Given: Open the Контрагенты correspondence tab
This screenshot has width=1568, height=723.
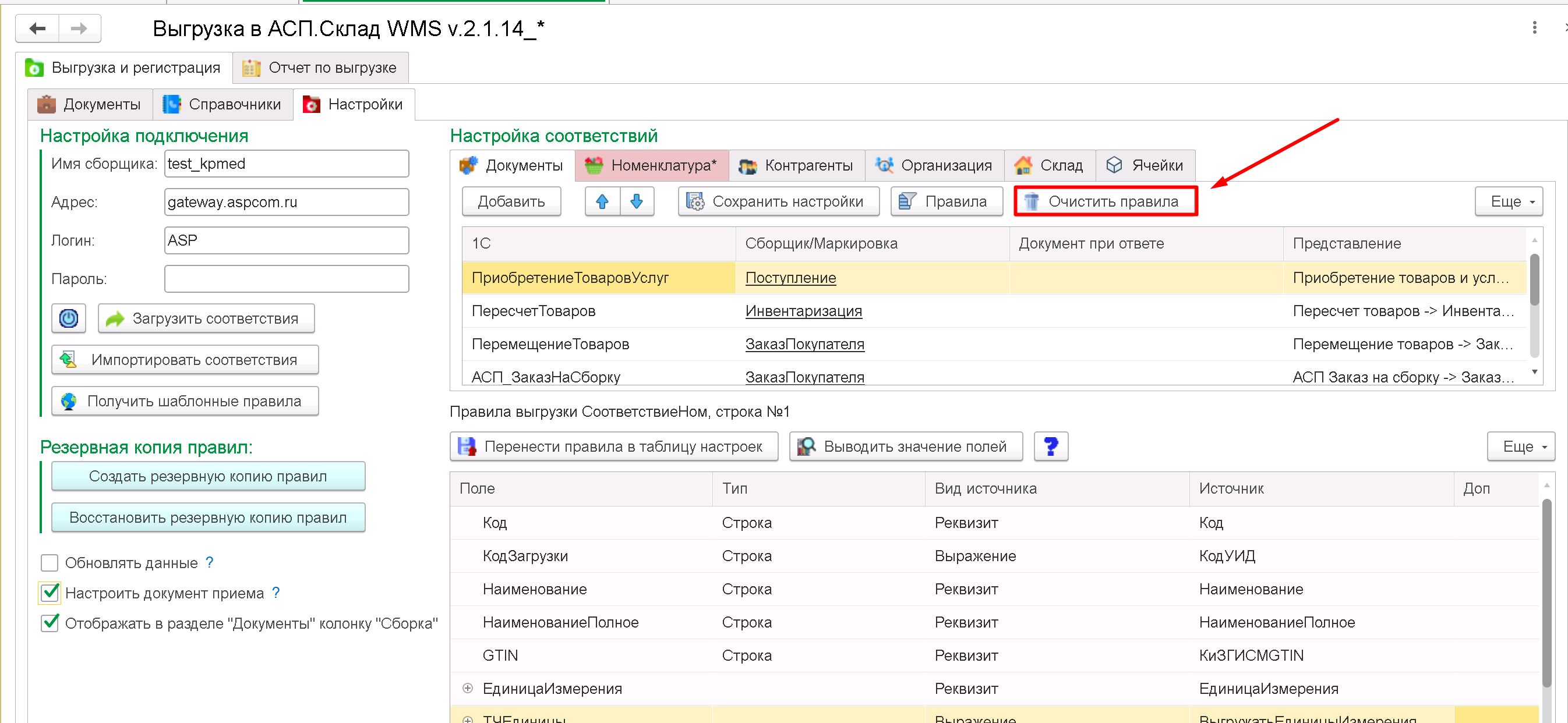Looking at the screenshot, I should (797, 165).
